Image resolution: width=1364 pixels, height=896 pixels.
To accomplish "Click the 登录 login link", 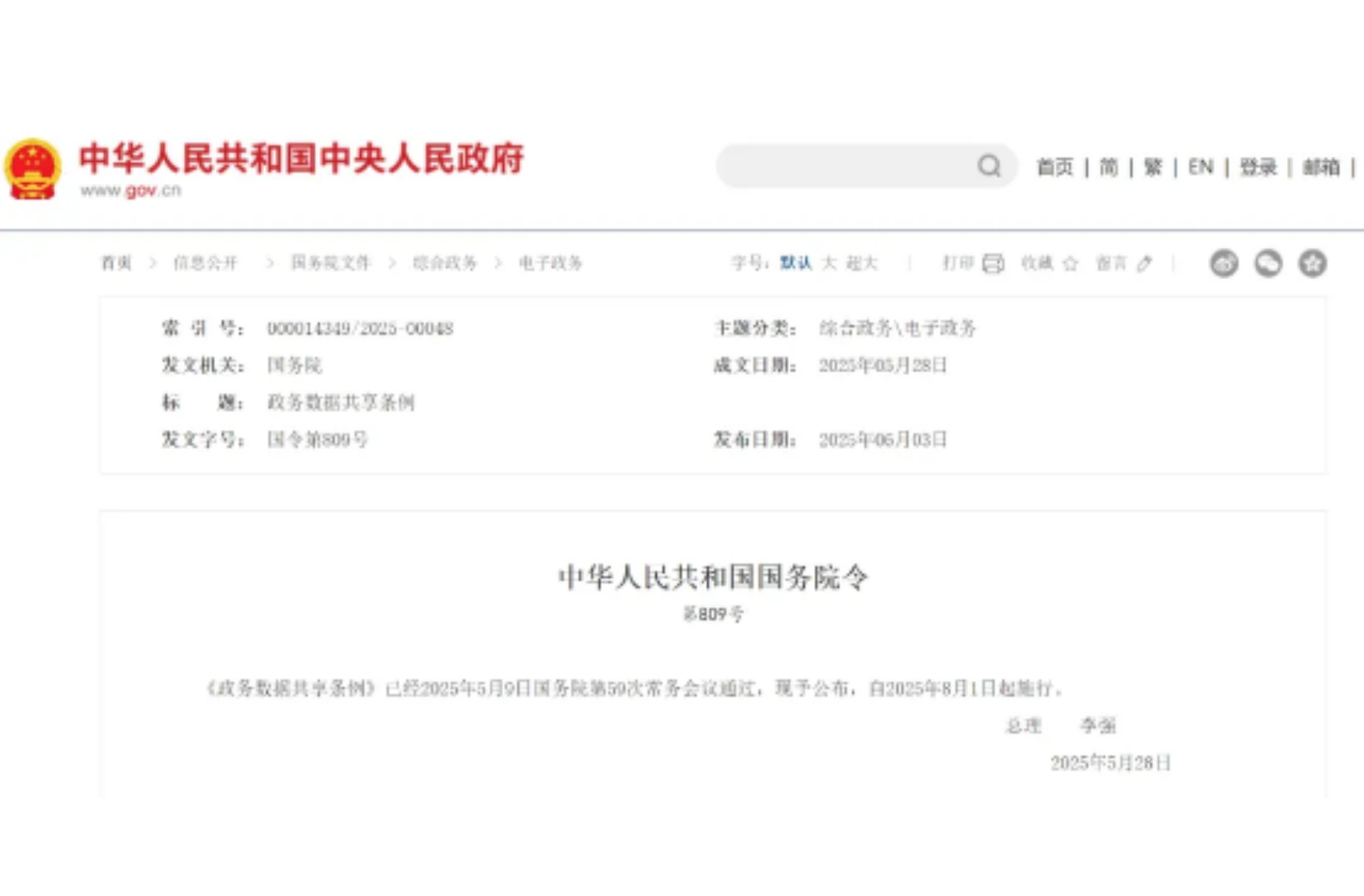I will [x=1258, y=167].
